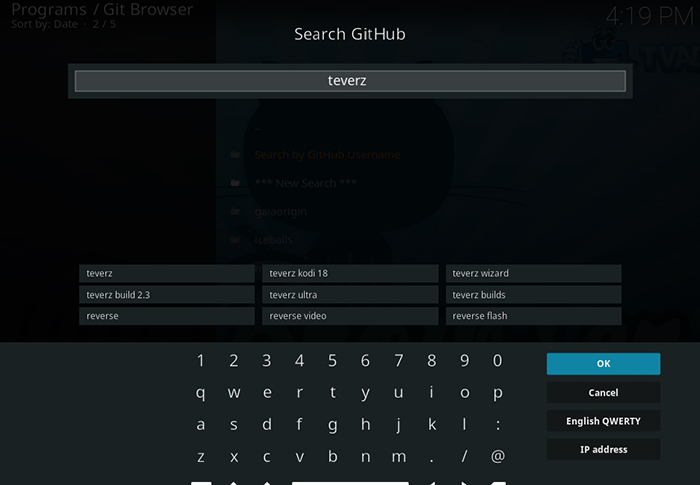Select the x key
The image size is (700, 485).
(234, 456)
